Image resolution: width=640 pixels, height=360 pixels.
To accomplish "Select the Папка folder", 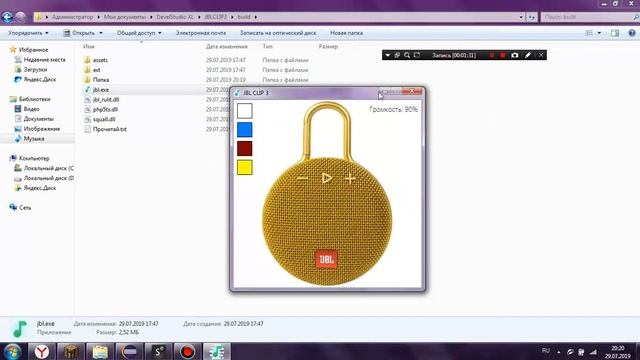I will (100, 80).
